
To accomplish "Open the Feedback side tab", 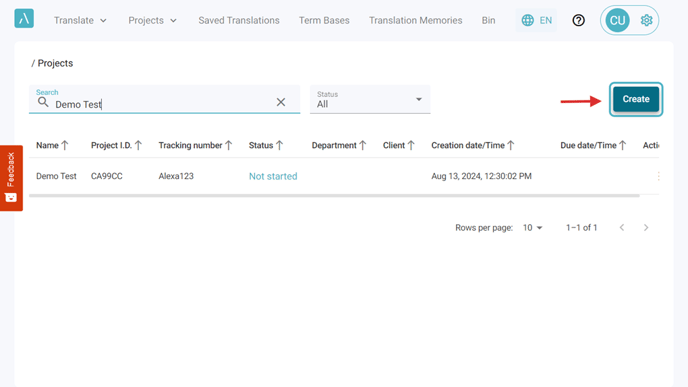I will click(11, 178).
